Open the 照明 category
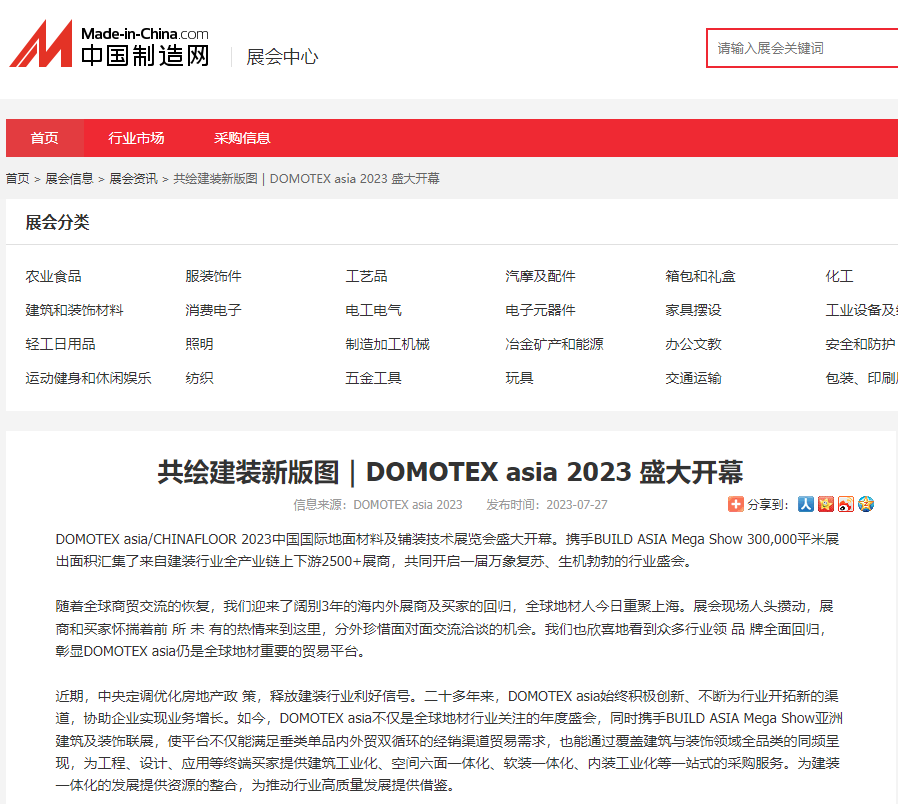Viewport: 898px width, 804px height. (x=199, y=344)
